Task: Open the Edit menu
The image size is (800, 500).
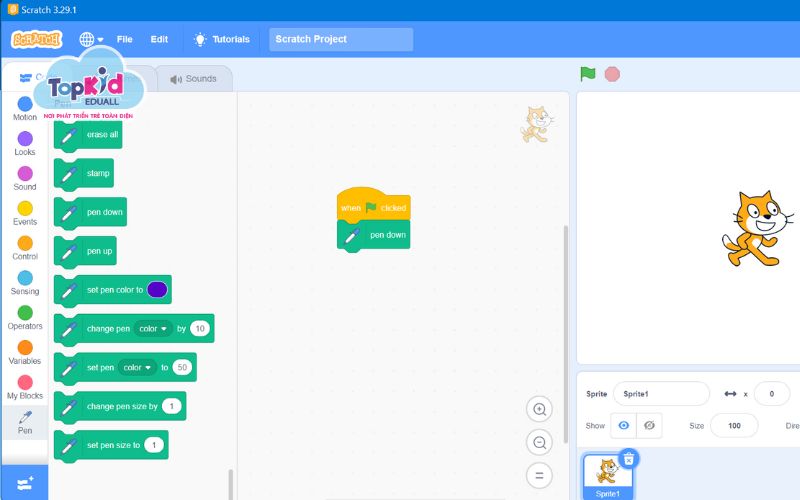Action: 159,39
